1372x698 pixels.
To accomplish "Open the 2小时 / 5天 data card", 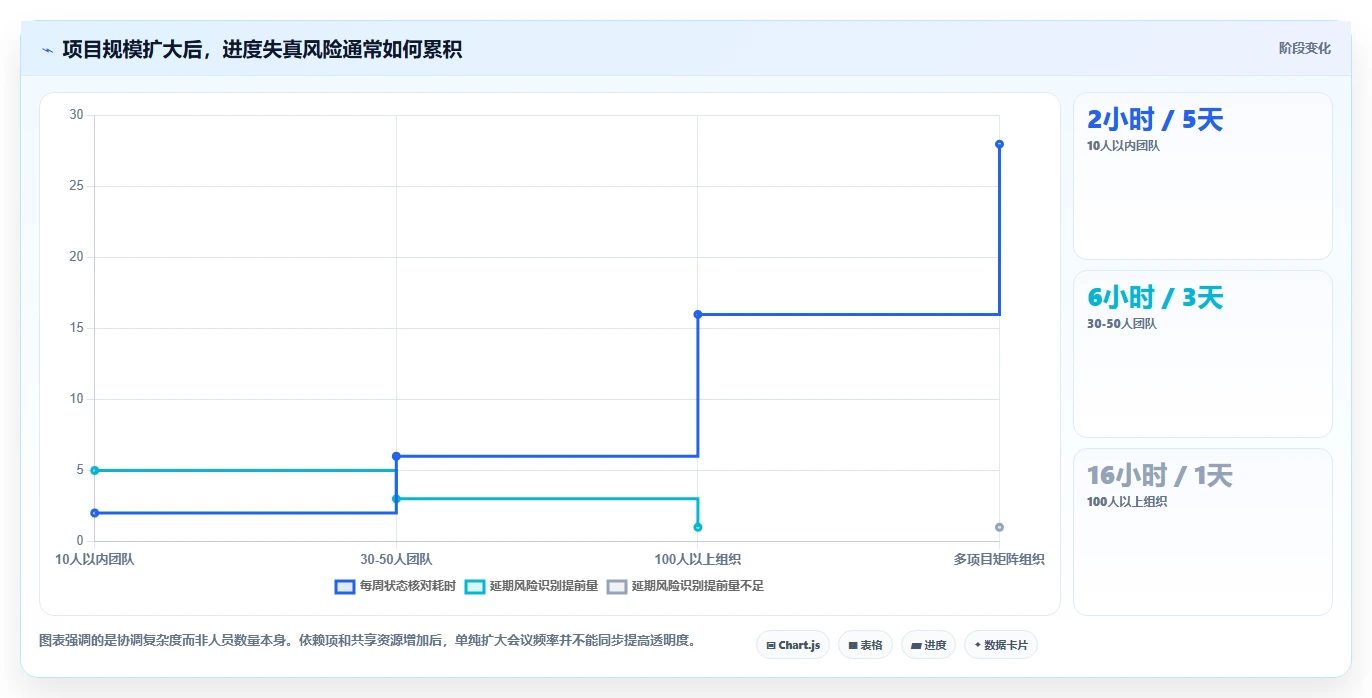I will pos(1202,176).
